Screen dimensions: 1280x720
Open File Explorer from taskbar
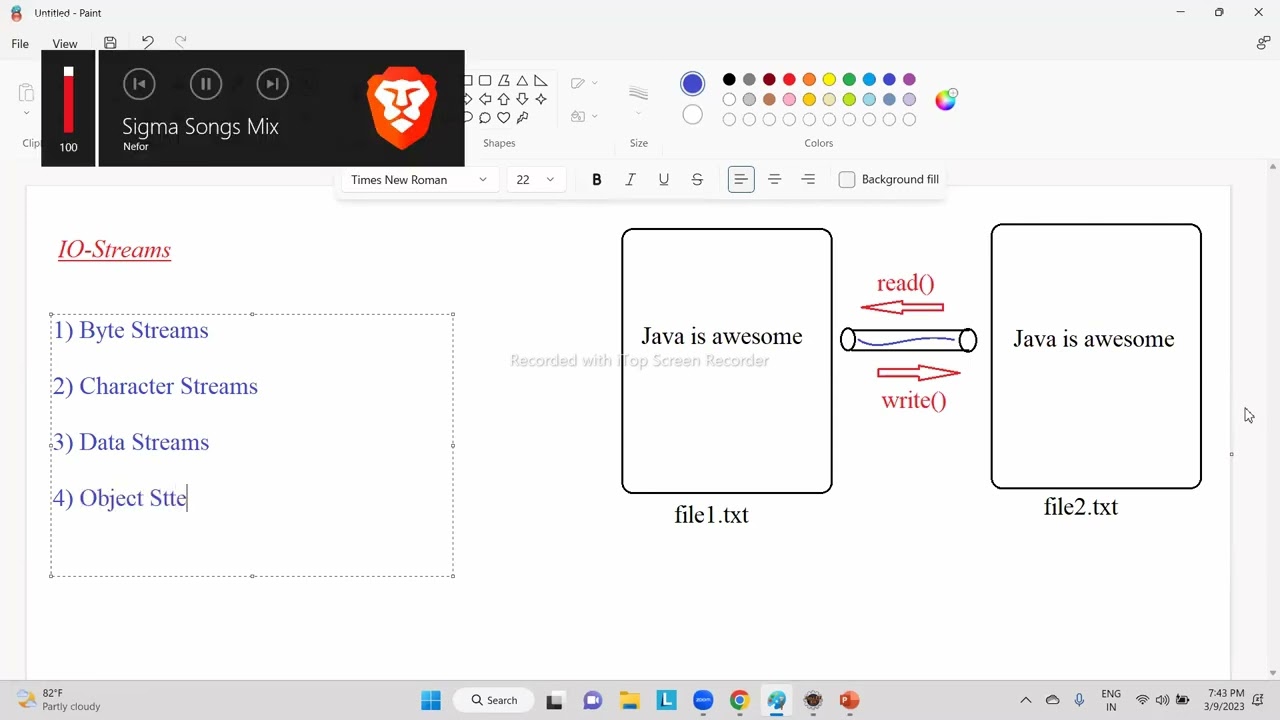[629, 700]
